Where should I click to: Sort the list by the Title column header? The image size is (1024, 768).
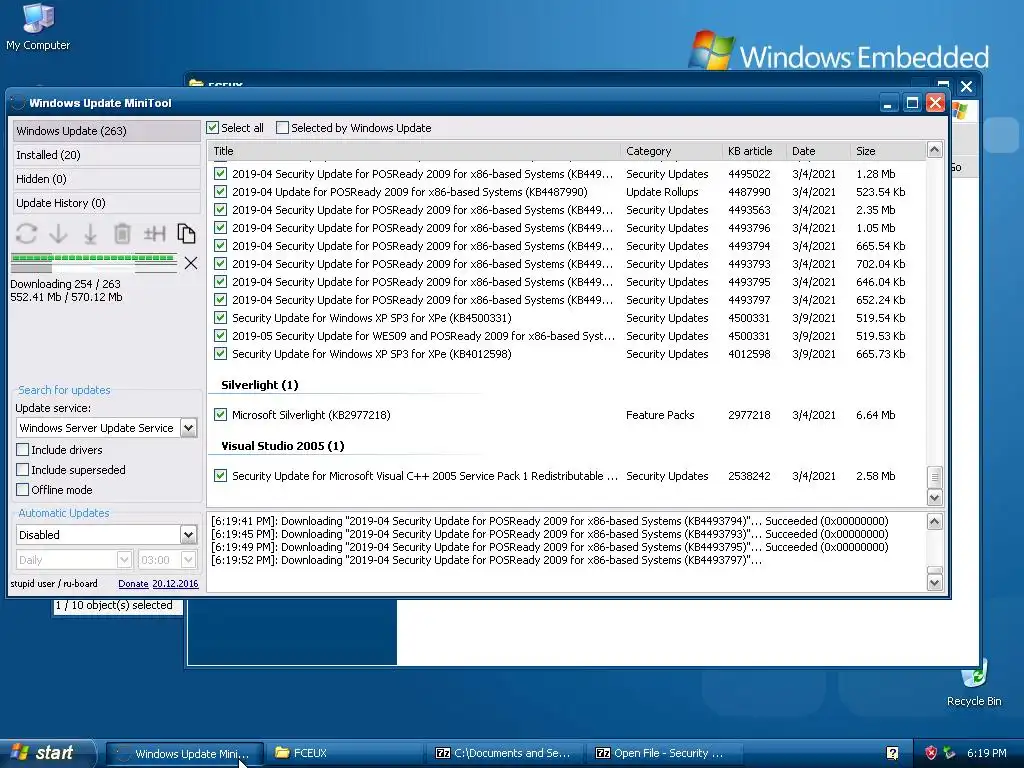[x=414, y=151]
